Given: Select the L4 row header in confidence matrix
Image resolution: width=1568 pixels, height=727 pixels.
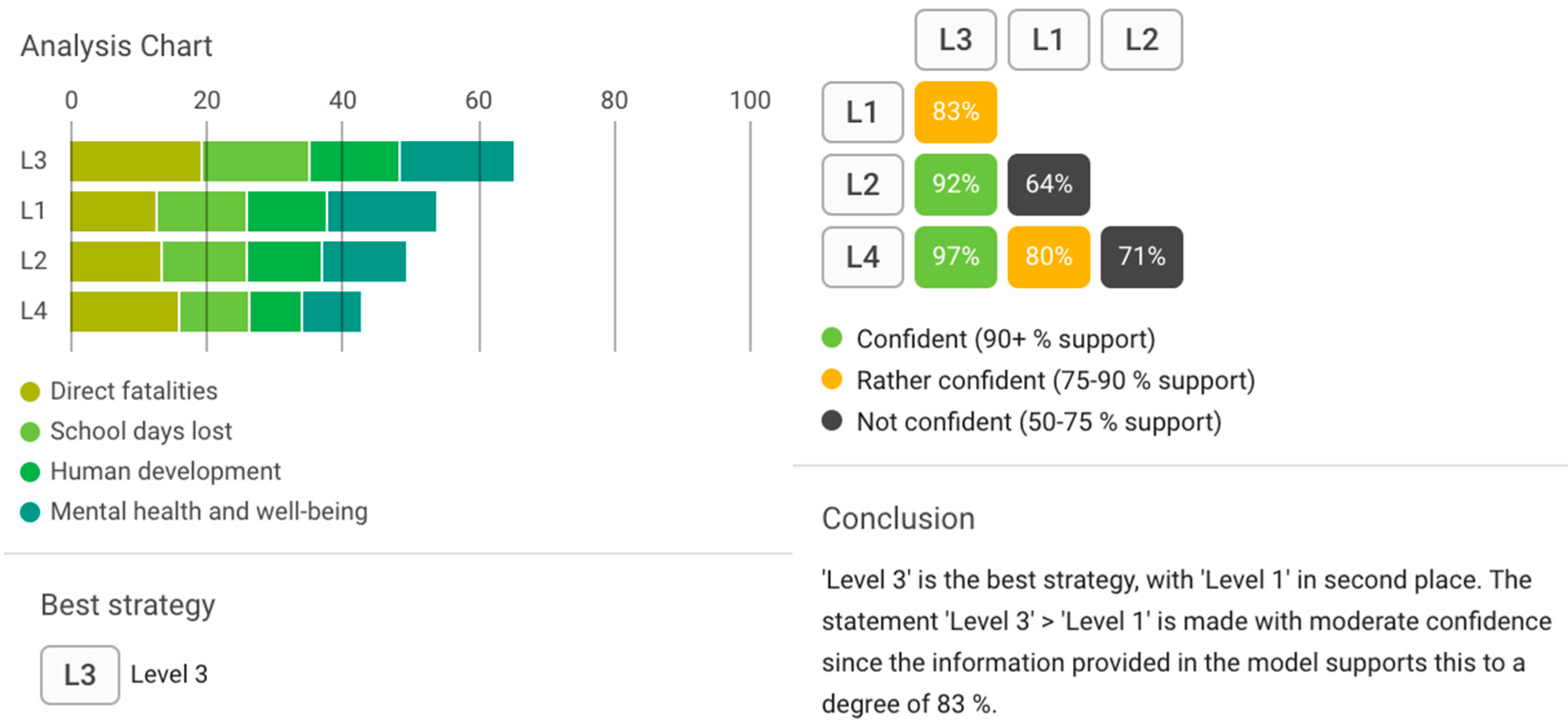Looking at the screenshot, I should pyautogui.click(x=862, y=257).
